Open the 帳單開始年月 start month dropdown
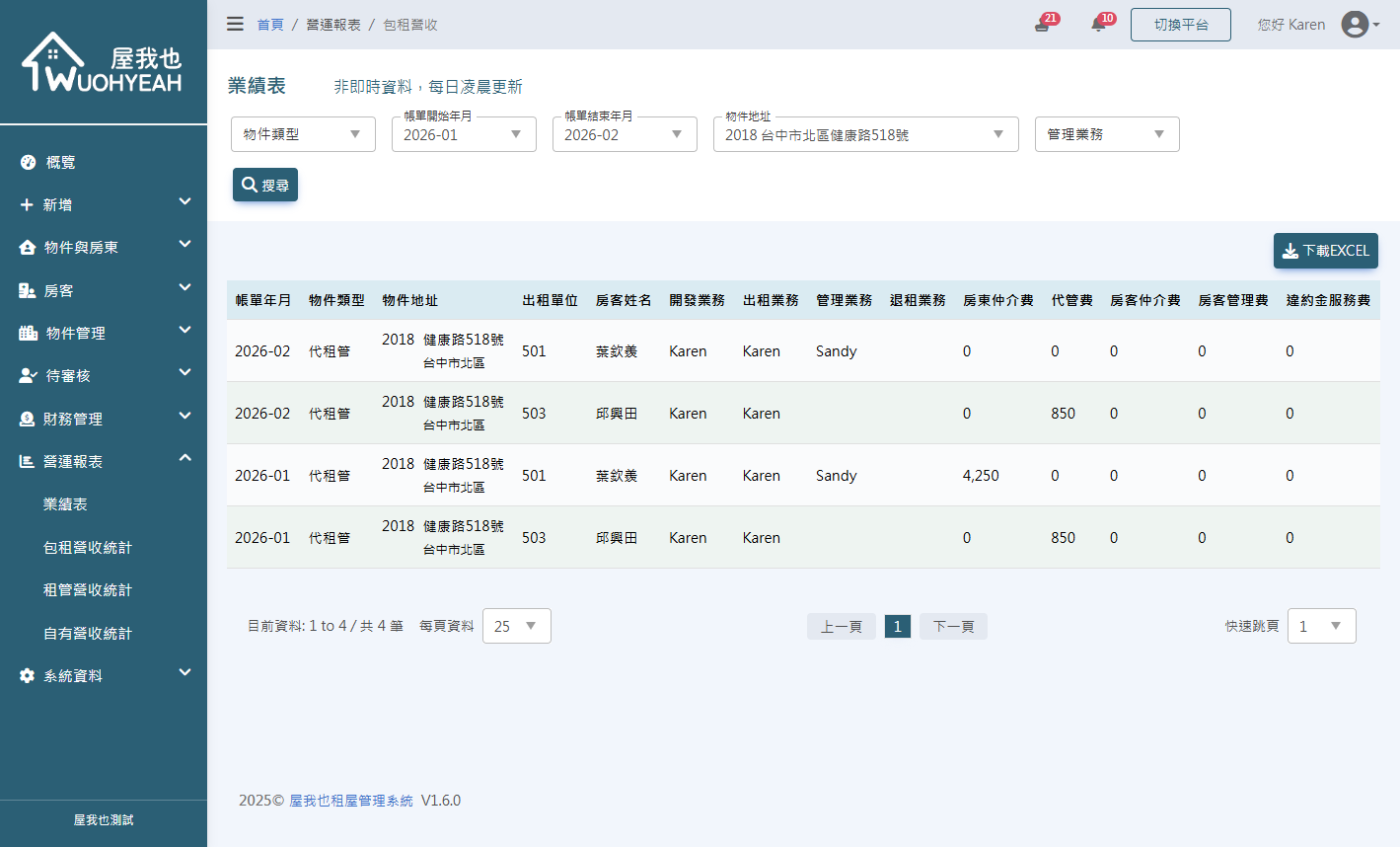 pos(464,134)
